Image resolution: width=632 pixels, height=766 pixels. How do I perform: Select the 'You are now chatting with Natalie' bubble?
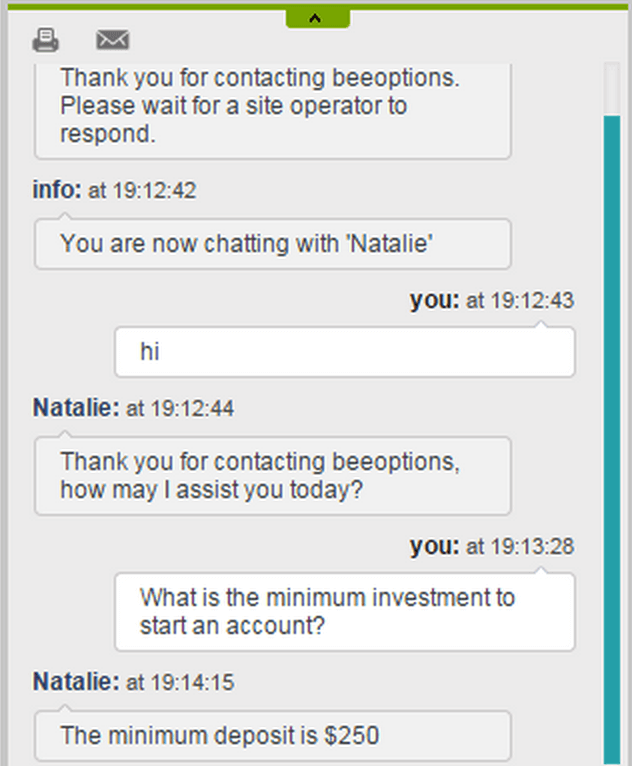(273, 244)
